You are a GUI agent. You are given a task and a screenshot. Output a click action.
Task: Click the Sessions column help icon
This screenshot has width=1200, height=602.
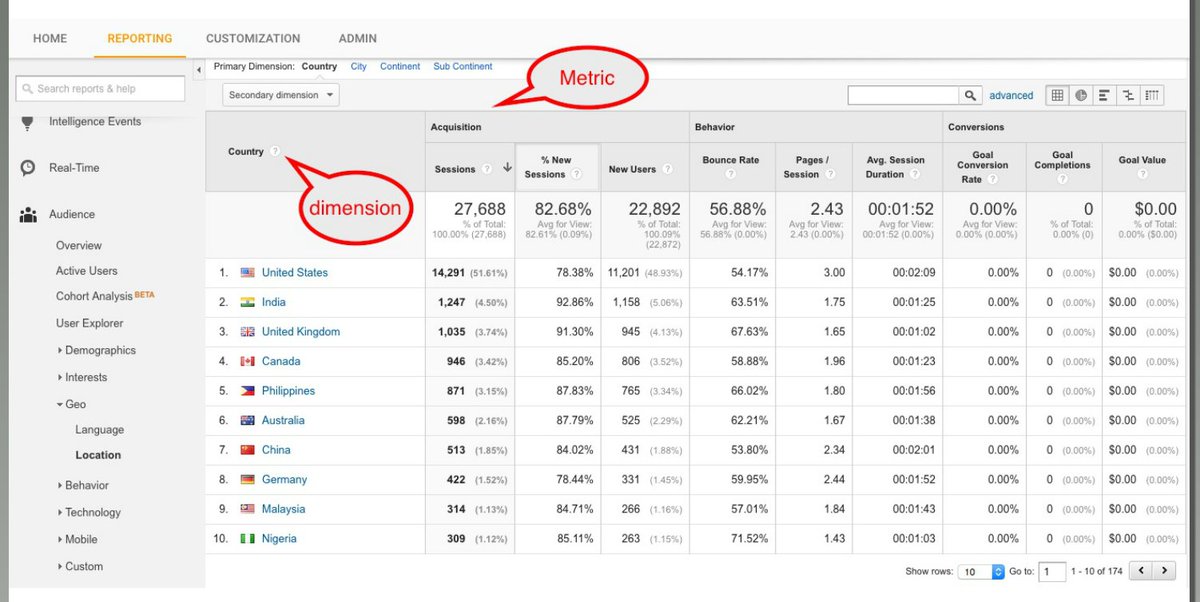[487, 169]
